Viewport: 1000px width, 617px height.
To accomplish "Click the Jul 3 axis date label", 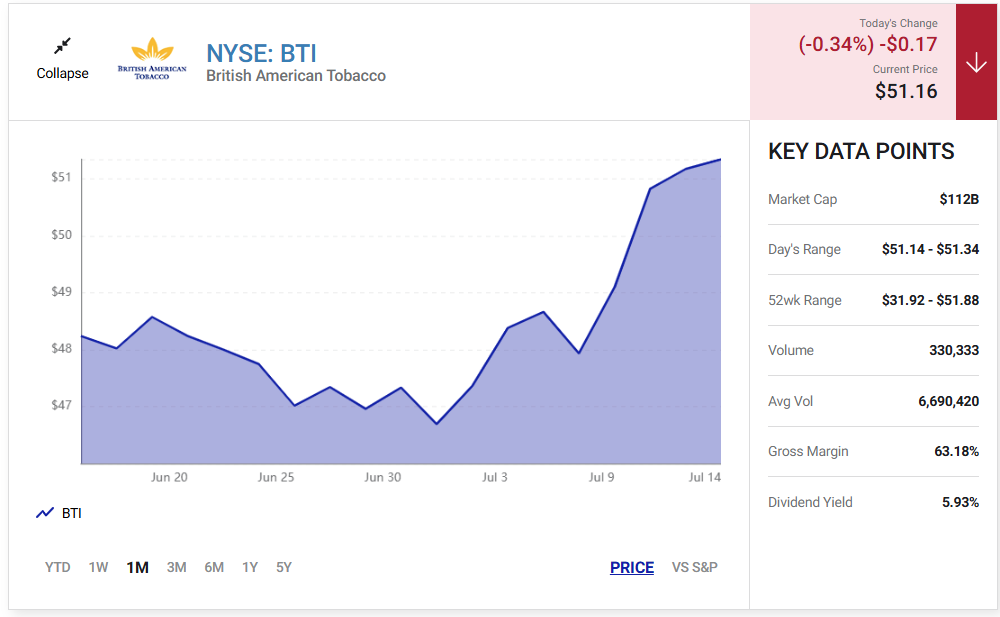I will [x=495, y=477].
